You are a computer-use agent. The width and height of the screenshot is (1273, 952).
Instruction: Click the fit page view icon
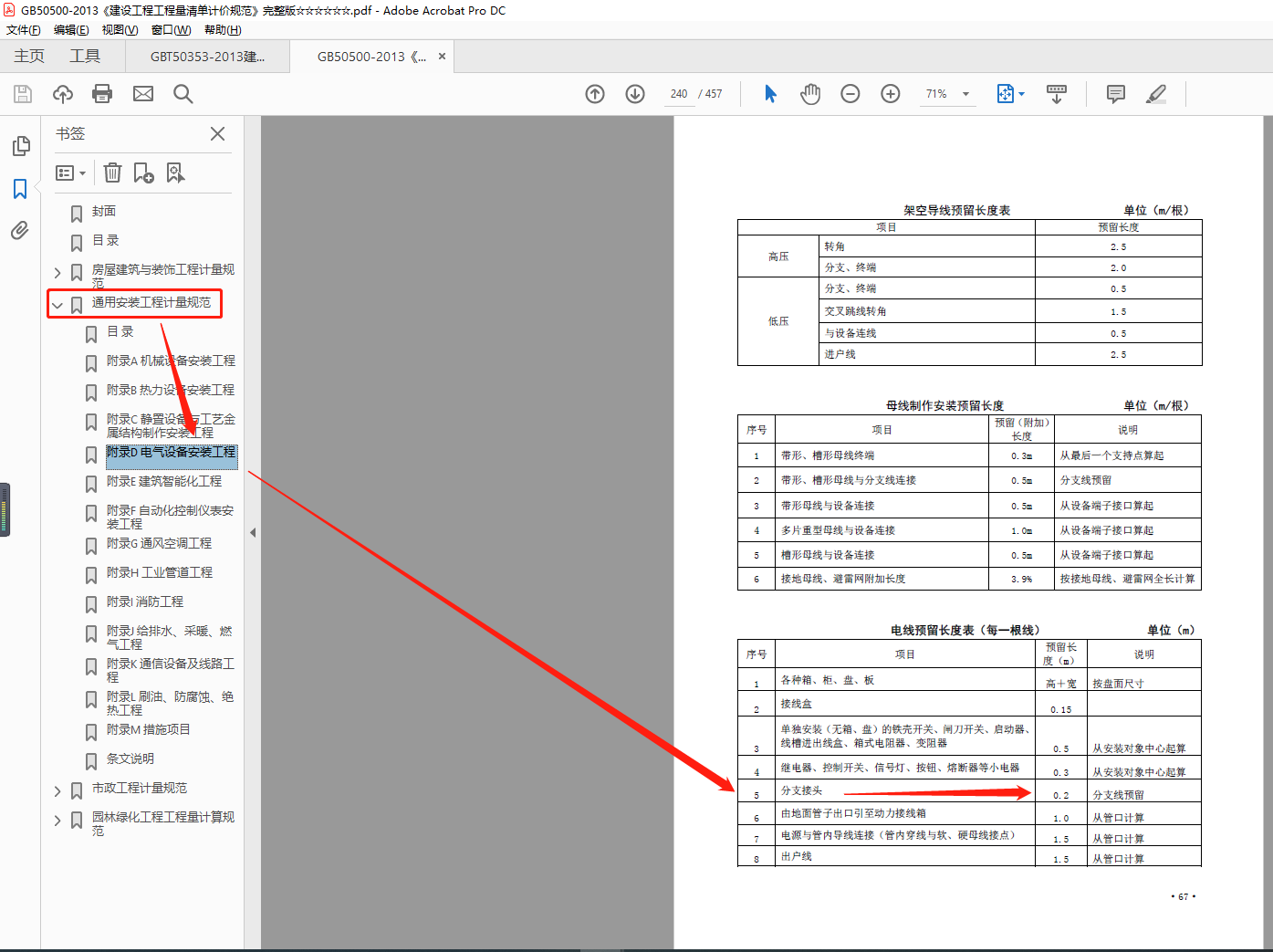[x=1005, y=94]
